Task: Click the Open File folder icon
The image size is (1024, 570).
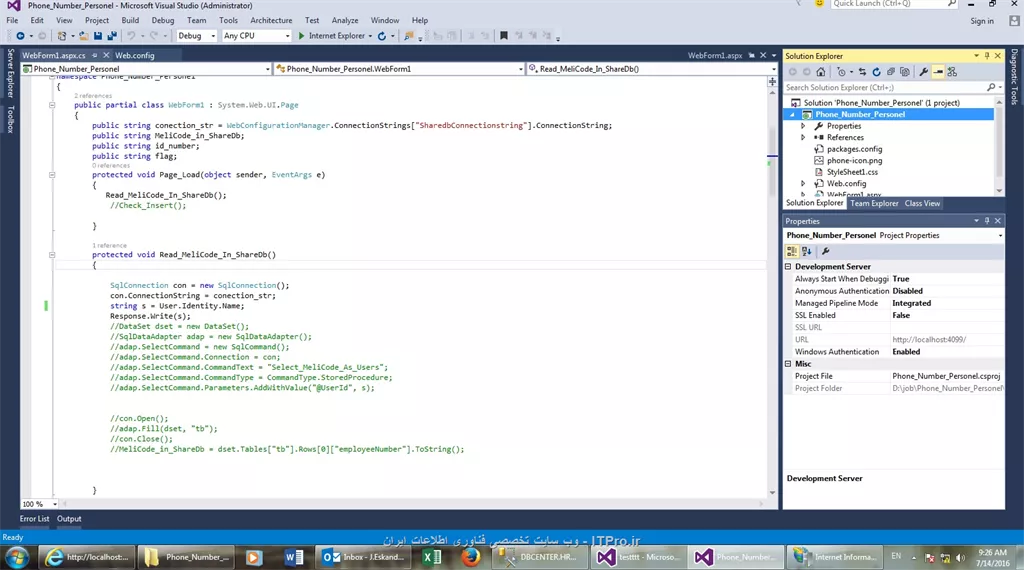Action: point(84,36)
